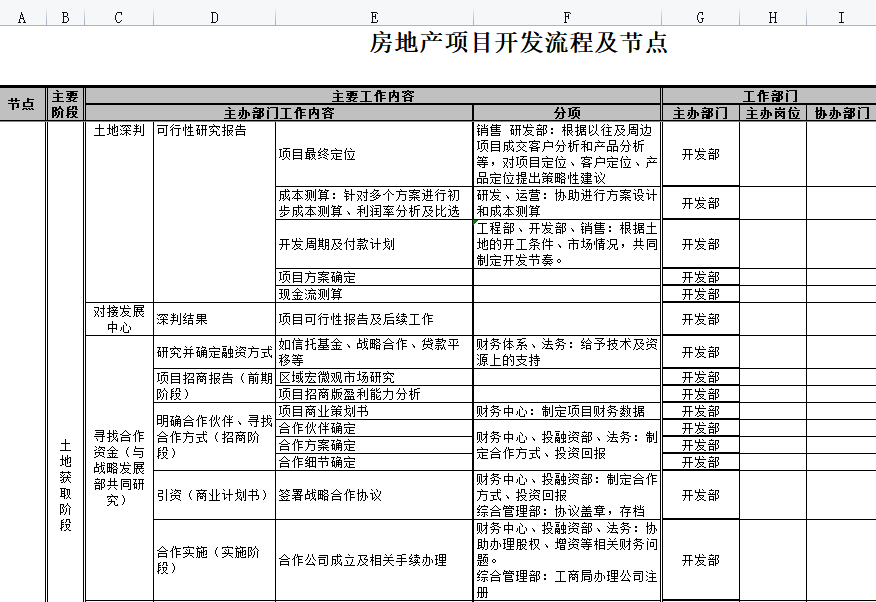Select the 工作部门 merged header
Image resolution: width=876 pixels, height=602 pixels.
point(769,96)
